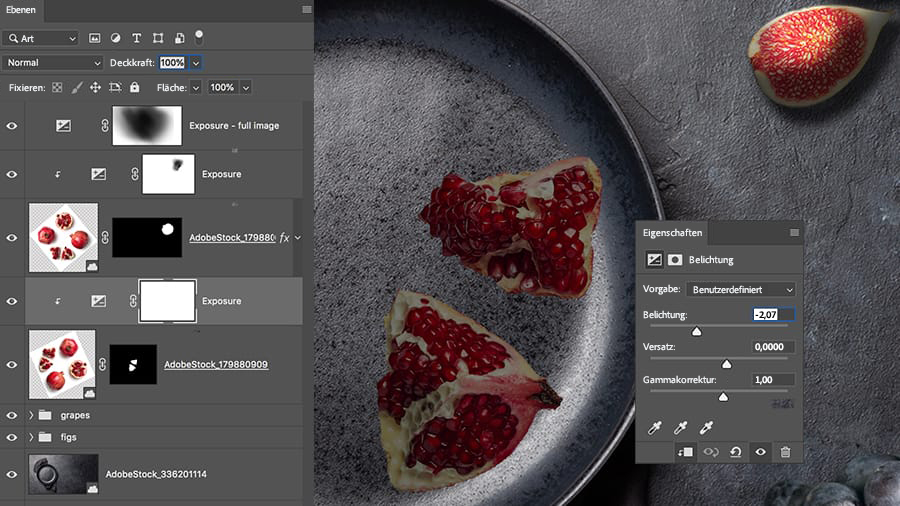Adjust the Belichtung slider handle
The height and width of the screenshot is (506, 900).
click(x=696, y=332)
